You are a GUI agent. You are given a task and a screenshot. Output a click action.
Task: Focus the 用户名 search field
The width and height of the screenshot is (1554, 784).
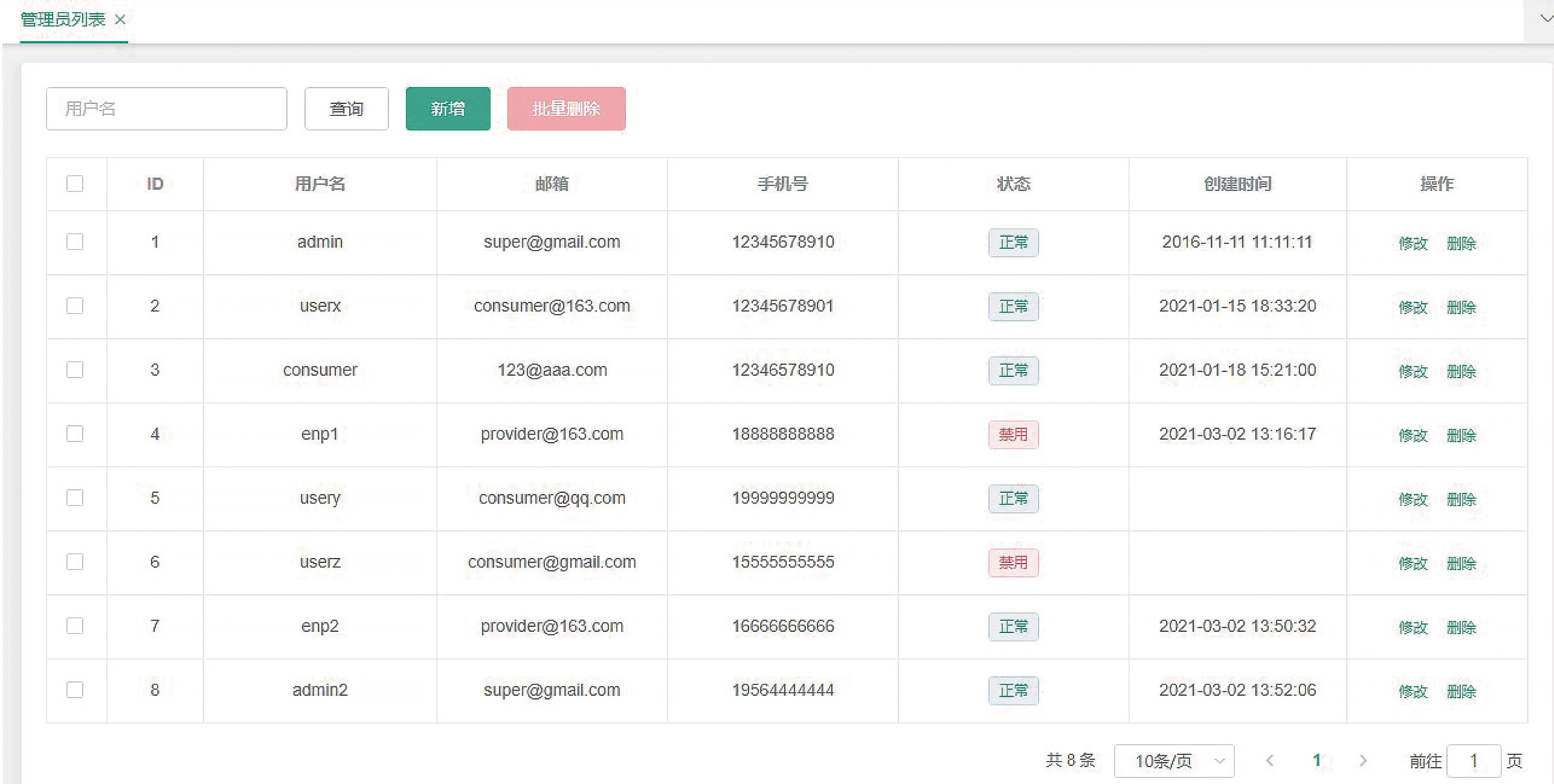(167, 108)
